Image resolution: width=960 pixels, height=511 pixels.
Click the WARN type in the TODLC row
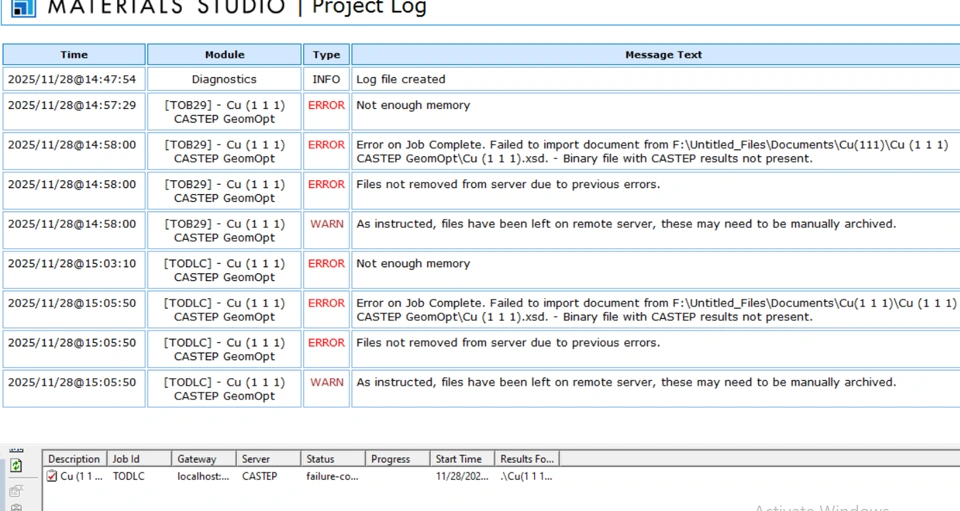pos(326,382)
